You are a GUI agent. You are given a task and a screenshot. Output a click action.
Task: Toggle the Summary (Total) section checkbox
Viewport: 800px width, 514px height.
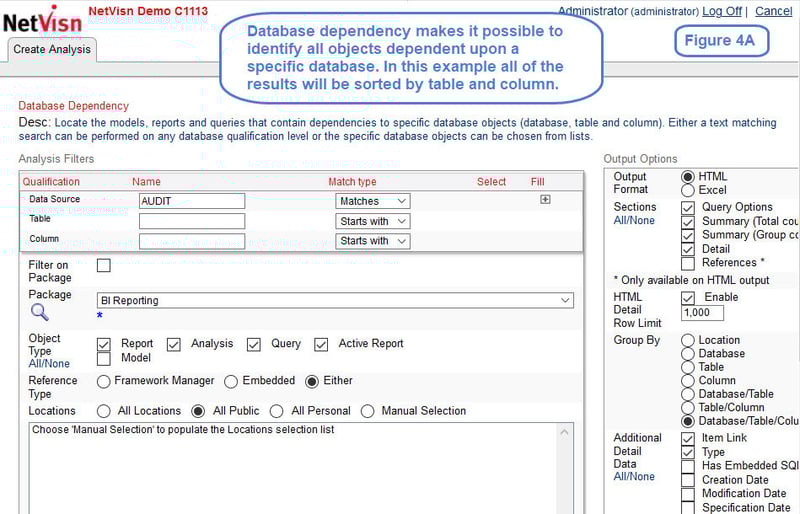click(688, 222)
